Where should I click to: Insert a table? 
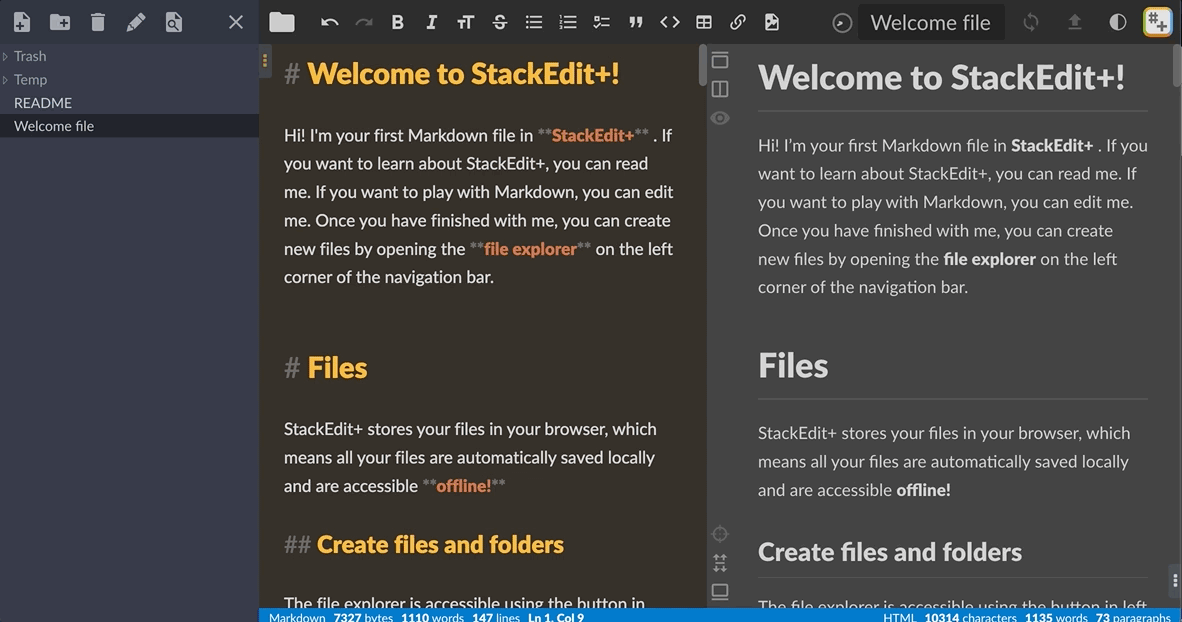tap(704, 22)
